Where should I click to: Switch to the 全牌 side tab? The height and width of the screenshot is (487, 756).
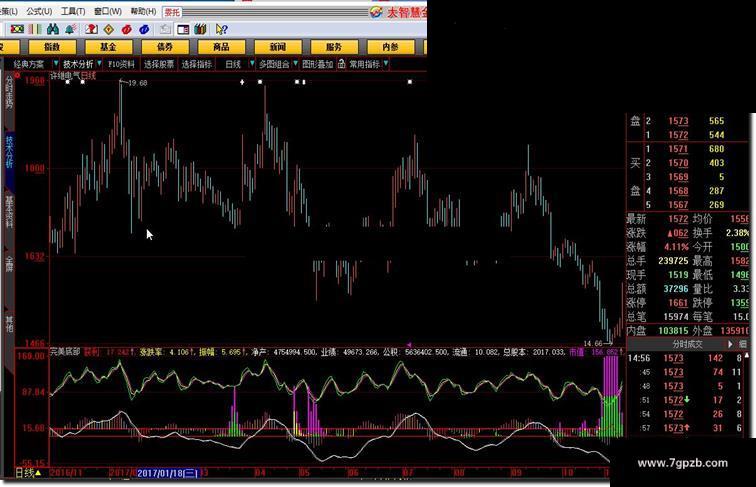pos(9,264)
